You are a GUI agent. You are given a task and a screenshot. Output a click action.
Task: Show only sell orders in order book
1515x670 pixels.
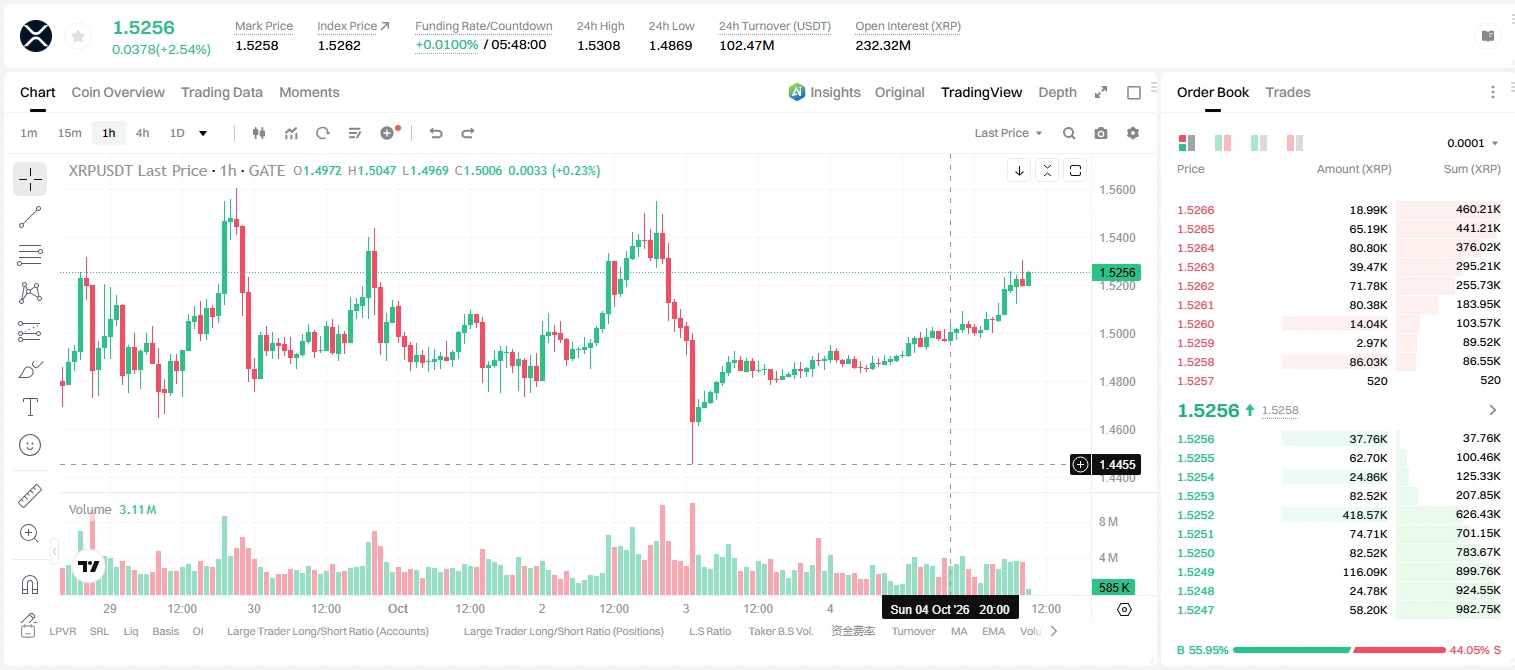tap(1295, 143)
